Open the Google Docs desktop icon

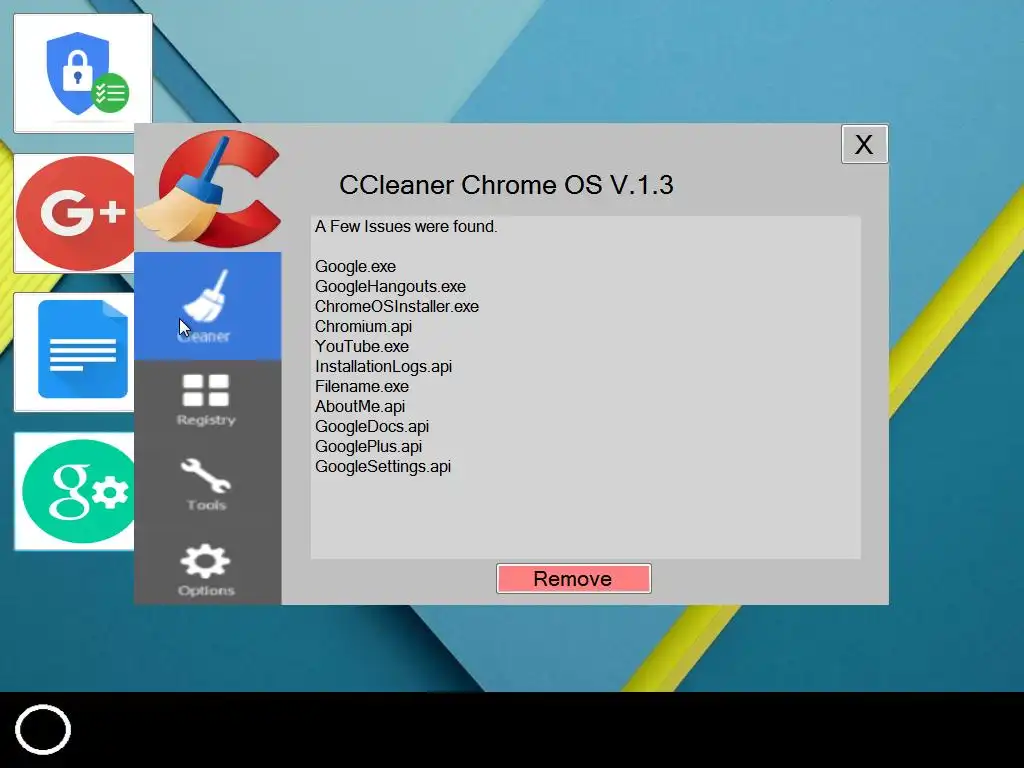tap(74, 351)
